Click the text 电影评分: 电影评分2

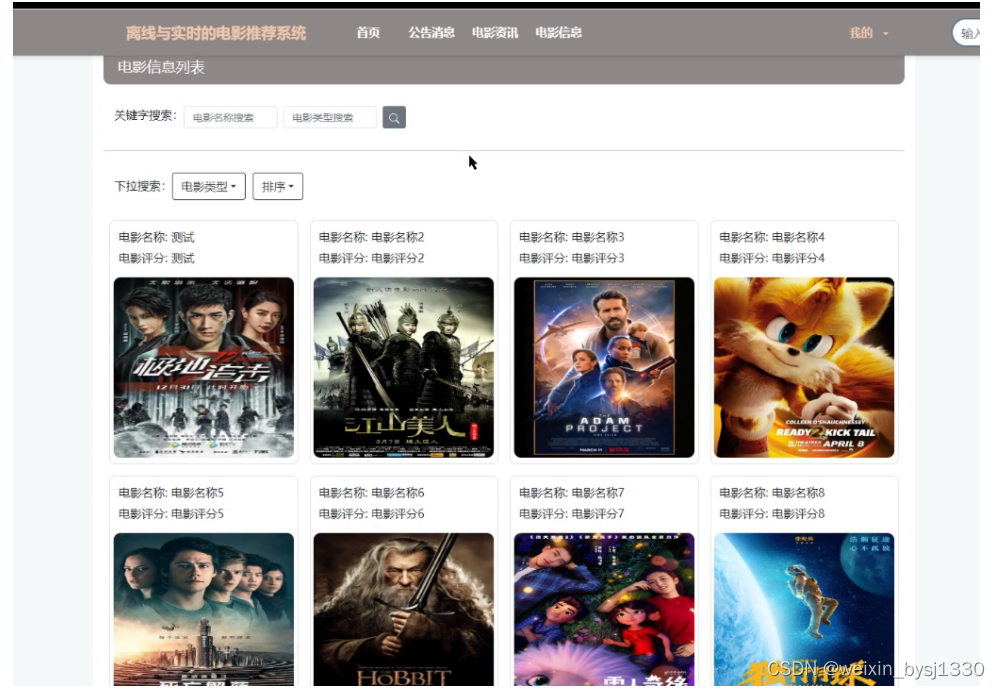pyautogui.click(x=371, y=258)
